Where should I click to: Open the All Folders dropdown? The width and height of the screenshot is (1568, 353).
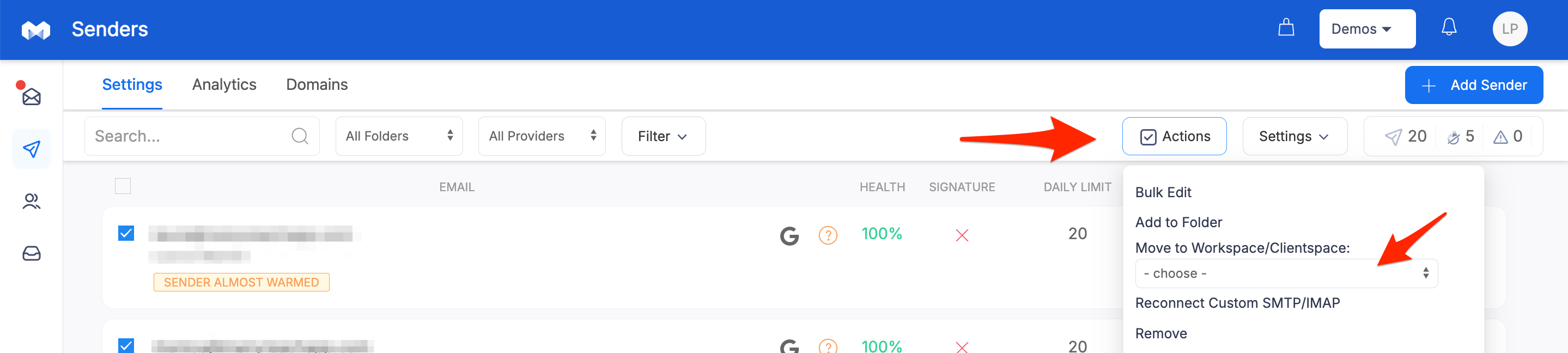coord(399,136)
